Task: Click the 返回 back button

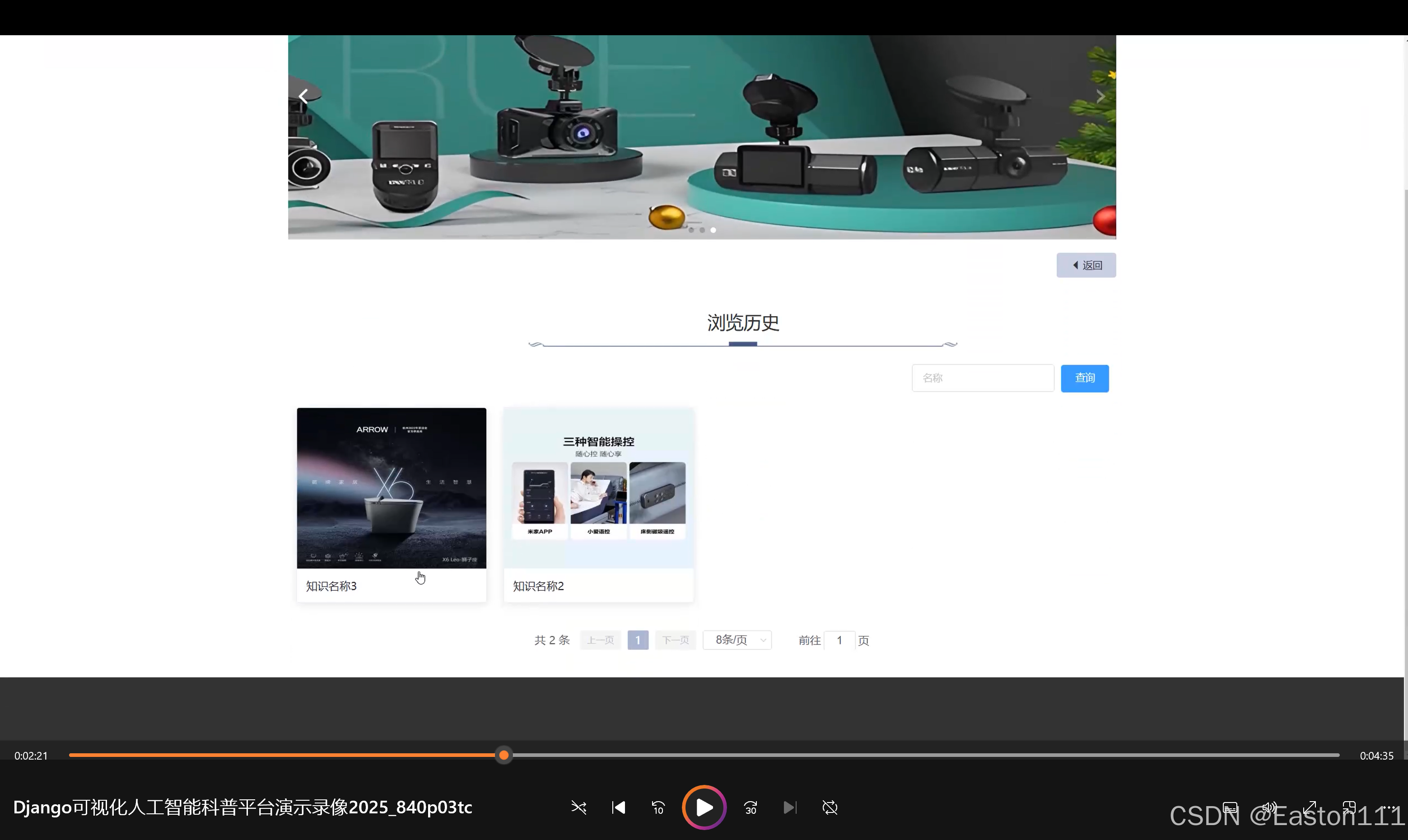Action: pyautogui.click(x=1086, y=265)
